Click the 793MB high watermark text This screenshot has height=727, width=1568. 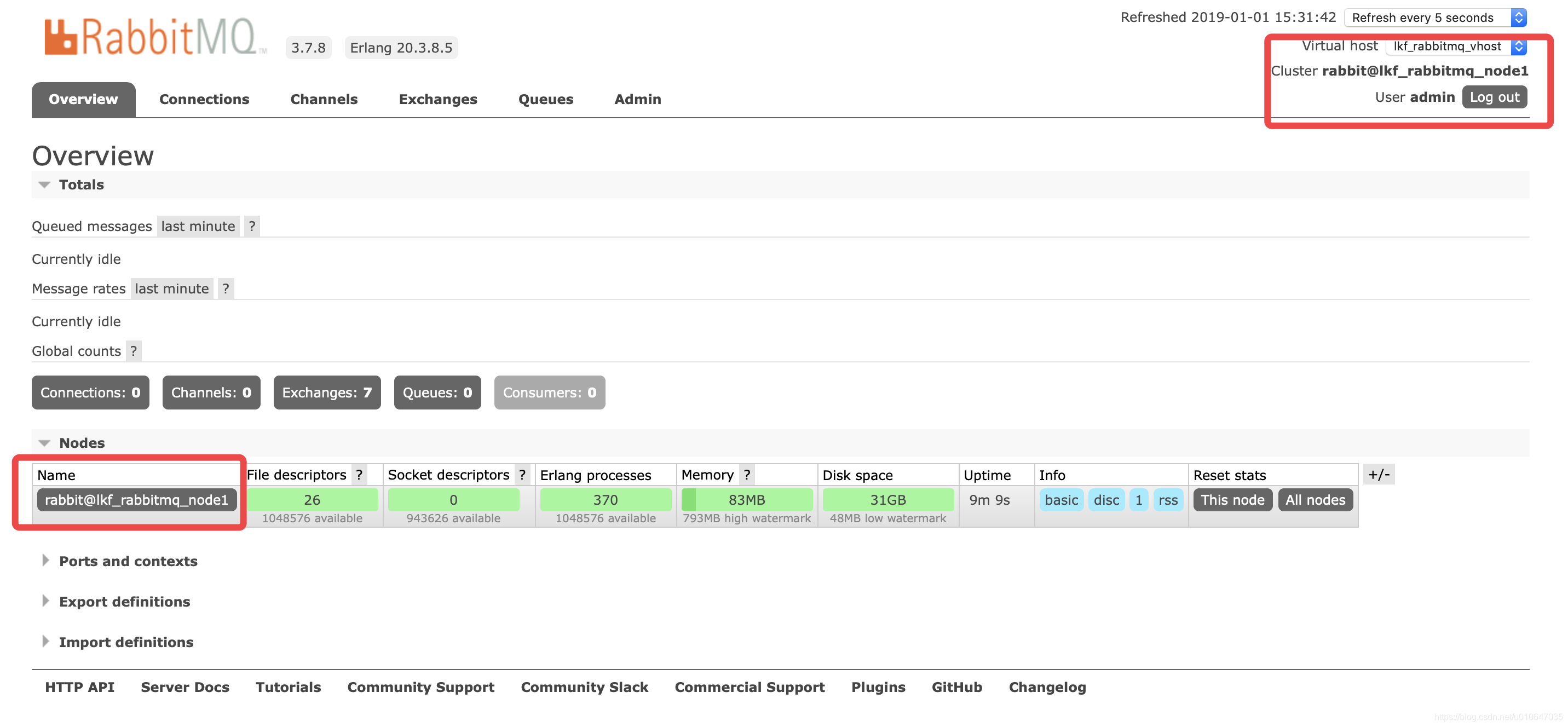[x=747, y=519]
